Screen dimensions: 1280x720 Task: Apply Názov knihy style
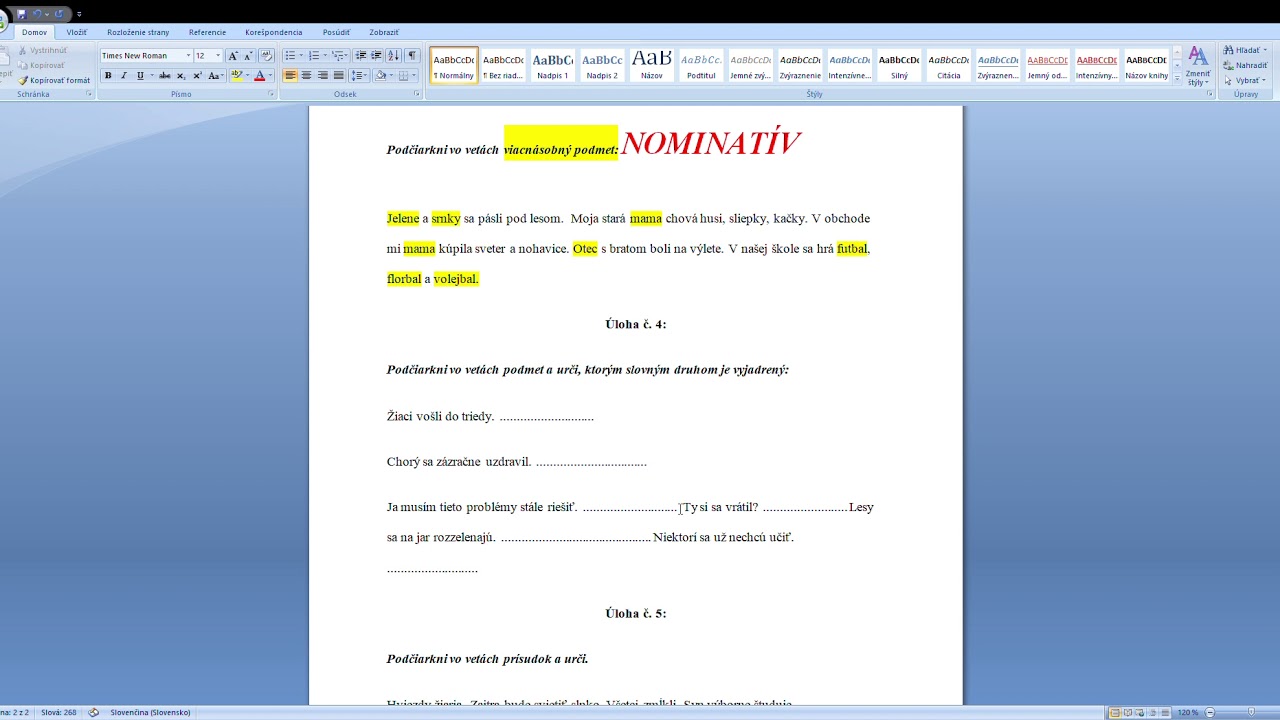pyautogui.click(x=1146, y=65)
